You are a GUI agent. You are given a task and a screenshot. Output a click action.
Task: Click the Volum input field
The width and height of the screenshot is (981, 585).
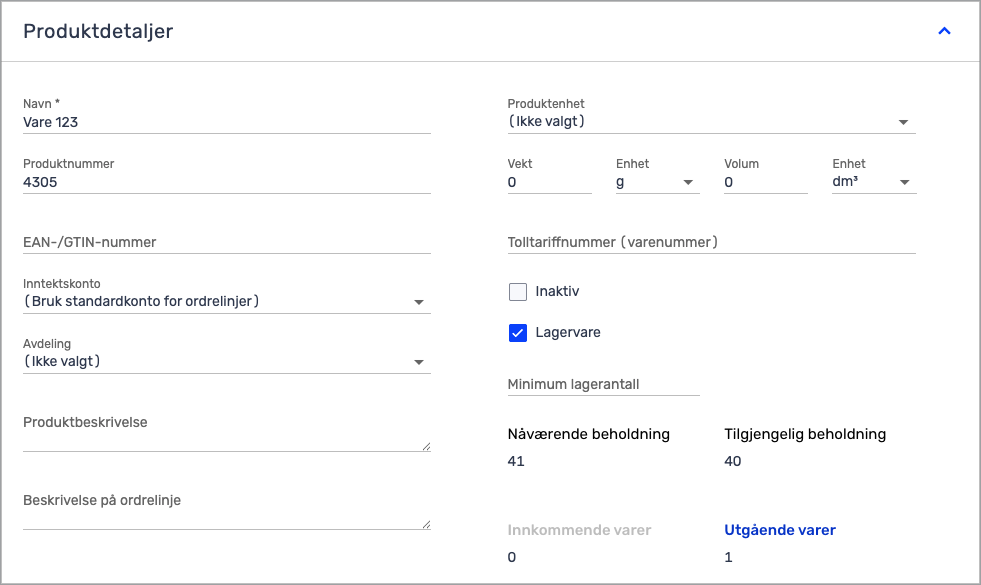(x=765, y=183)
